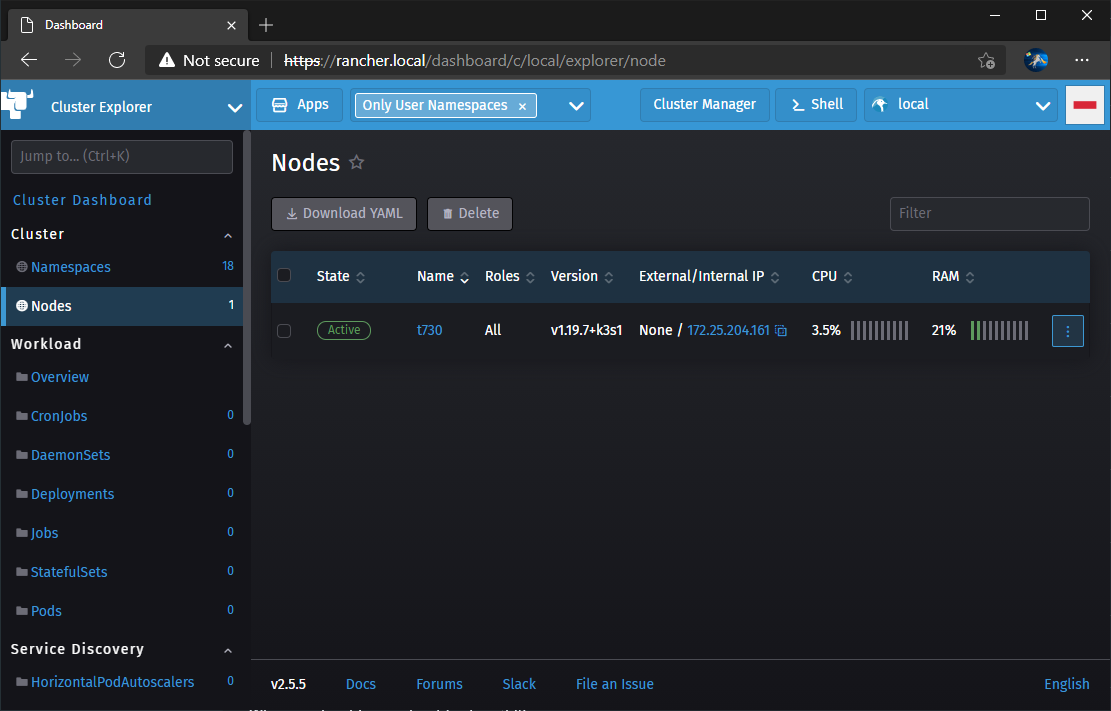Click the Filter input field above the table
The height and width of the screenshot is (711, 1111).
click(x=989, y=213)
